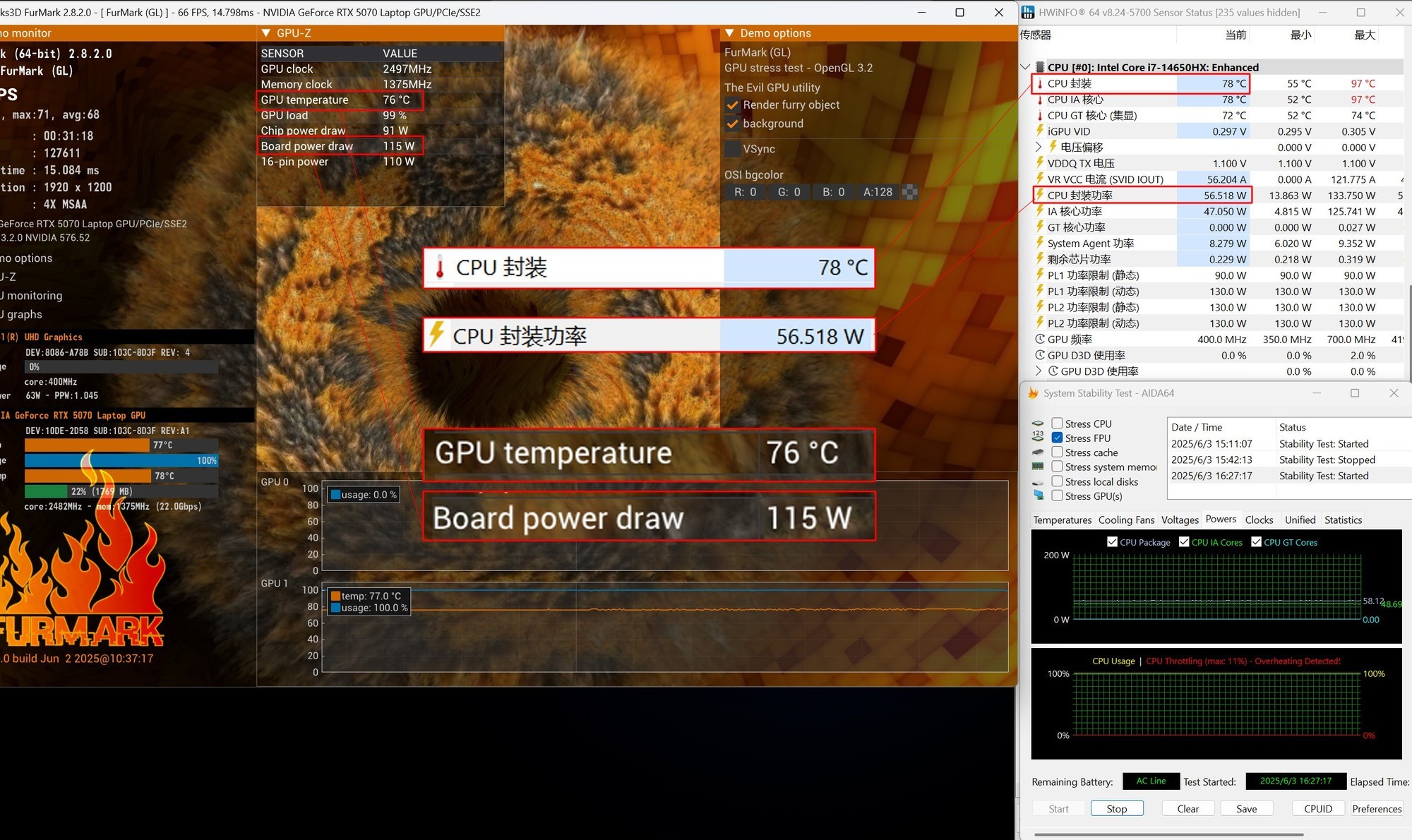Image resolution: width=1412 pixels, height=840 pixels.
Task: Toggle the VSync option in Demo options
Action: [x=734, y=149]
